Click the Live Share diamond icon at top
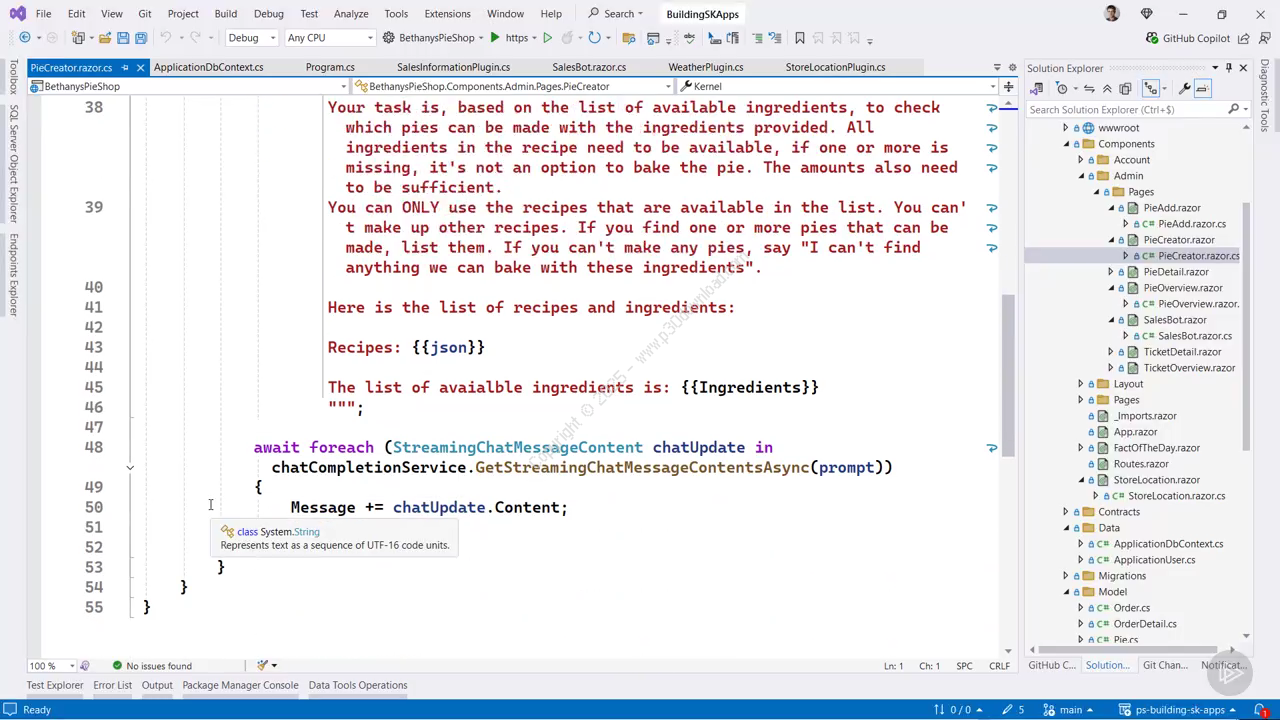 pyautogui.click(x=1146, y=14)
